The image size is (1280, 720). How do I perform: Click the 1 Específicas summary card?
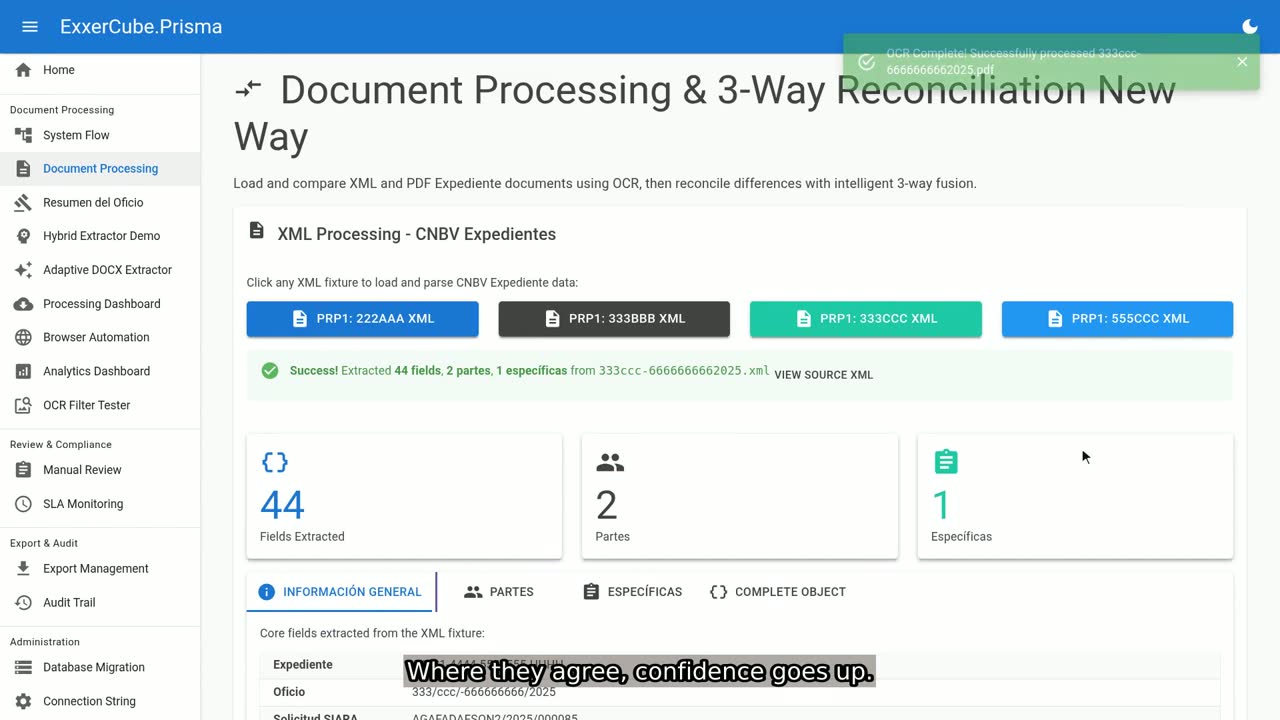tap(1075, 496)
